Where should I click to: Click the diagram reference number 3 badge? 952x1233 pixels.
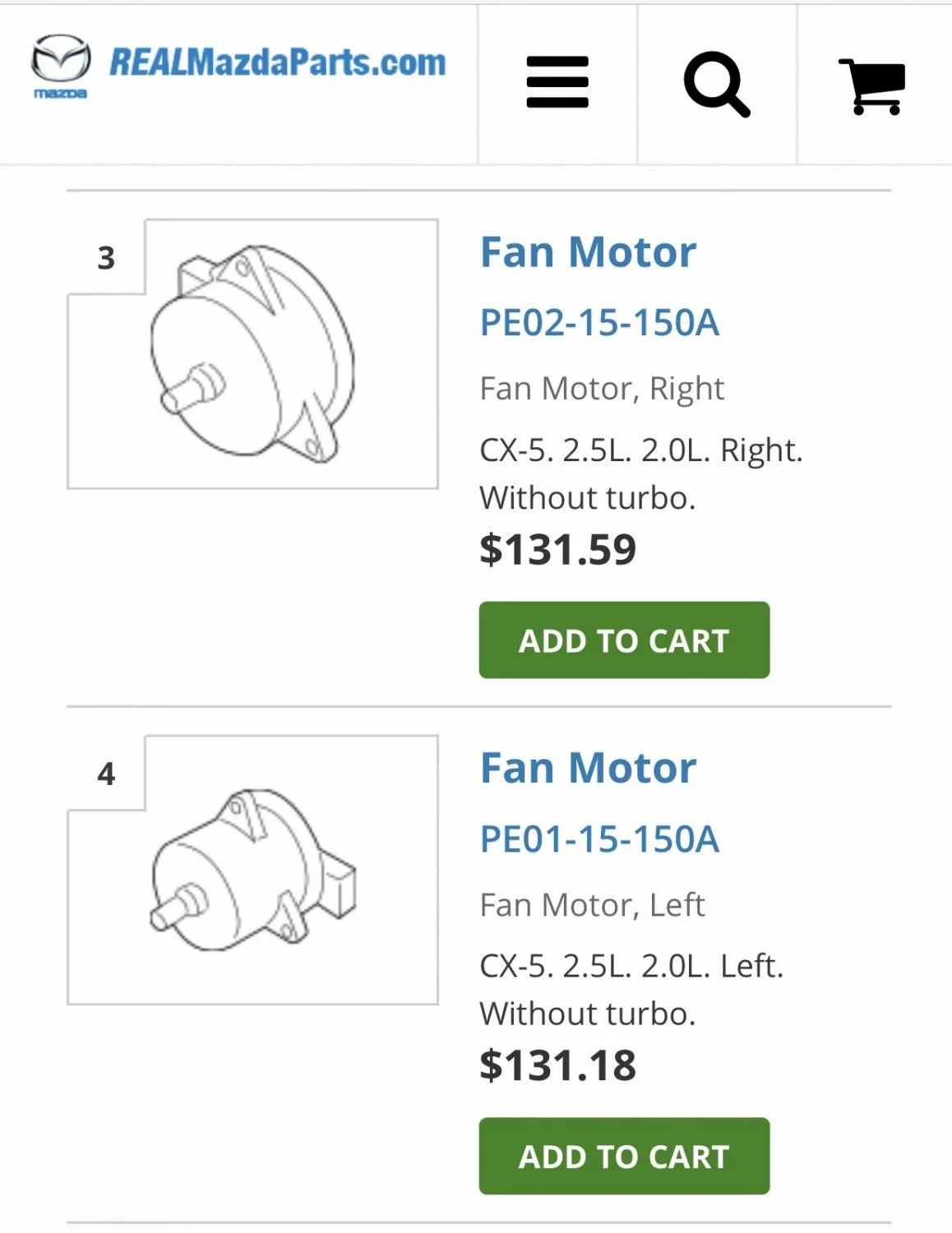[106, 258]
